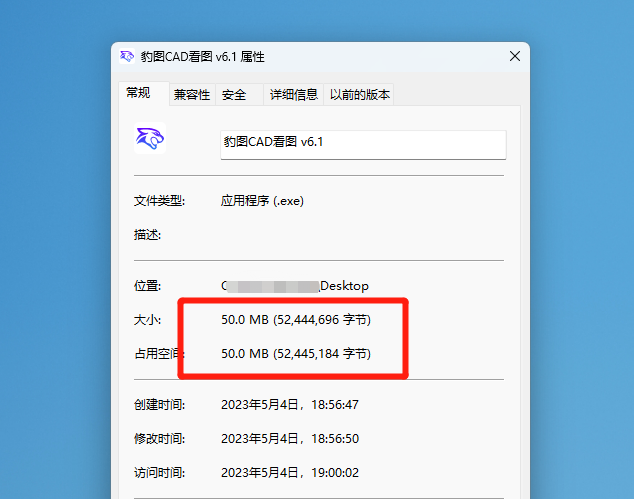Click the 描述 label
The image size is (634, 499).
[x=147, y=235]
